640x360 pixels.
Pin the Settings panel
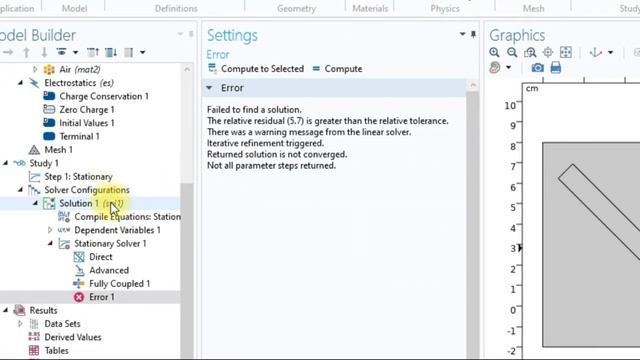tap(473, 34)
